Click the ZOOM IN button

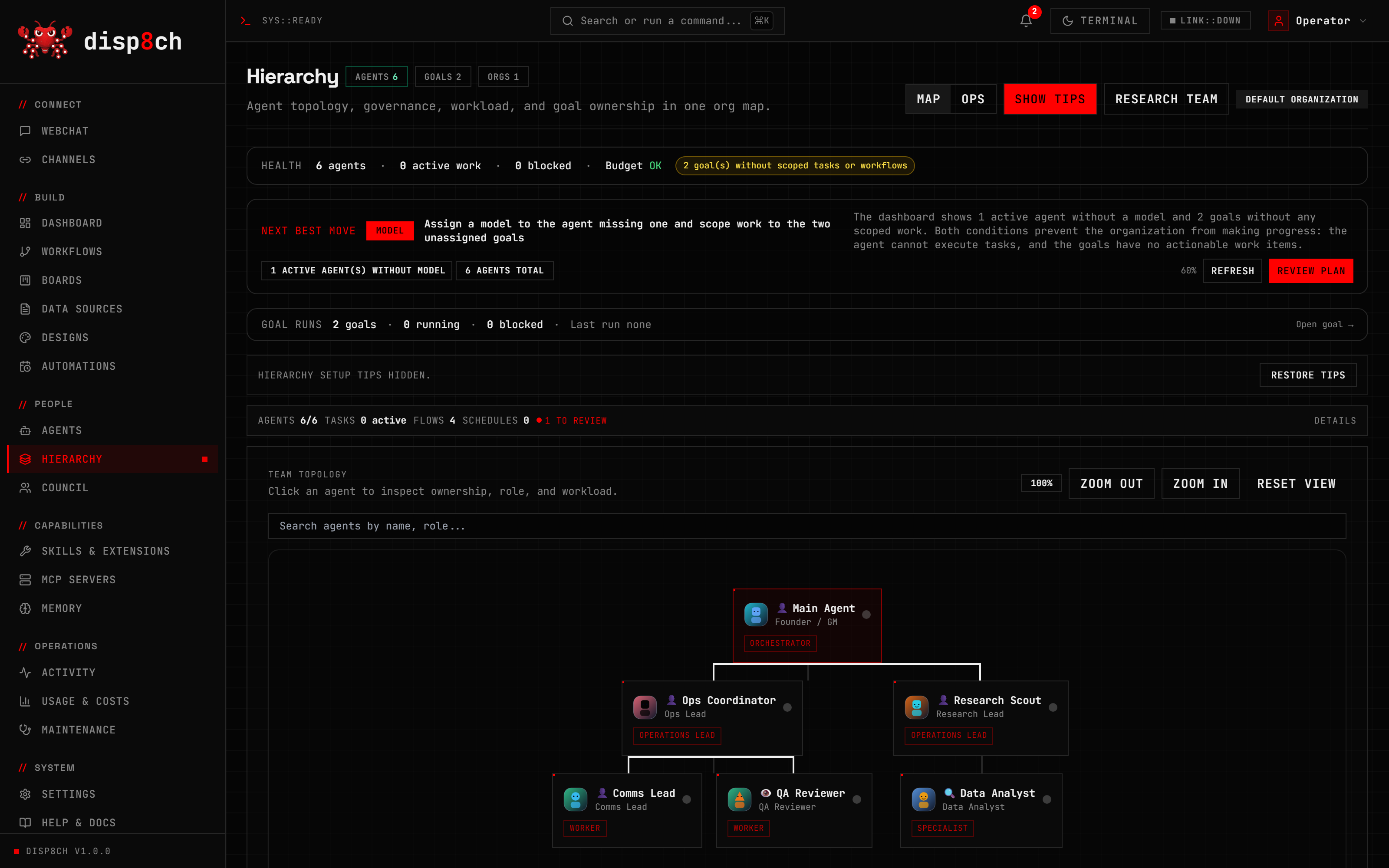[1200, 483]
